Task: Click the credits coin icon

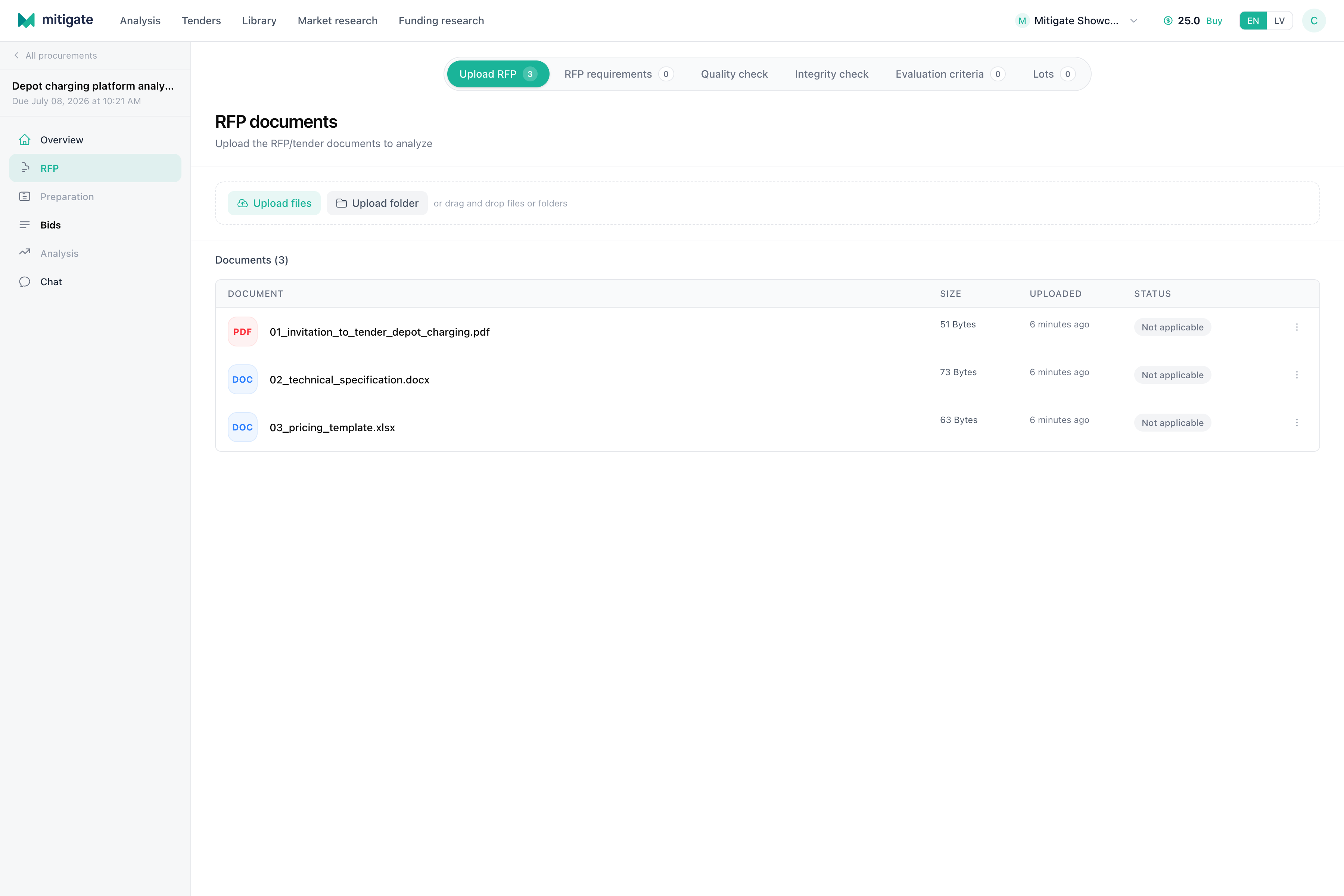Action: (x=1168, y=21)
